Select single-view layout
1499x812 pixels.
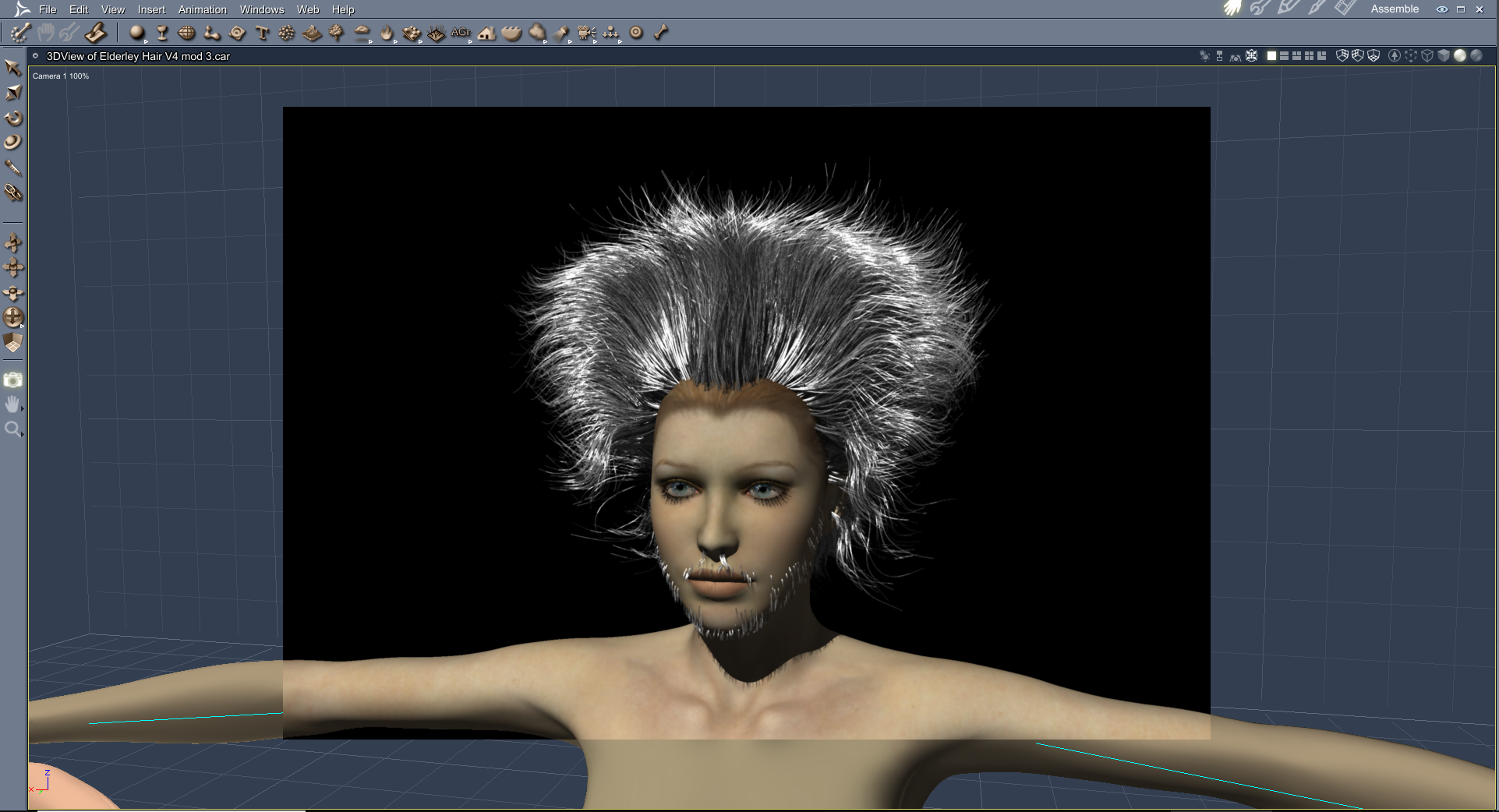pyautogui.click(x=1271, y=56)
